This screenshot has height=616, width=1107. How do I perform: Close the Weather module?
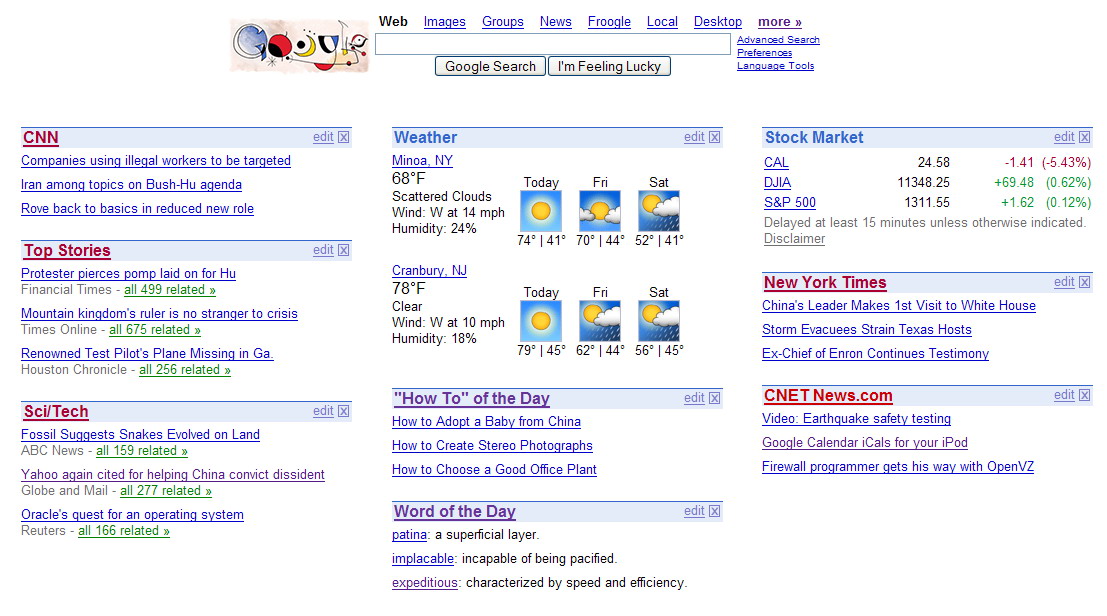click(714, 137)
